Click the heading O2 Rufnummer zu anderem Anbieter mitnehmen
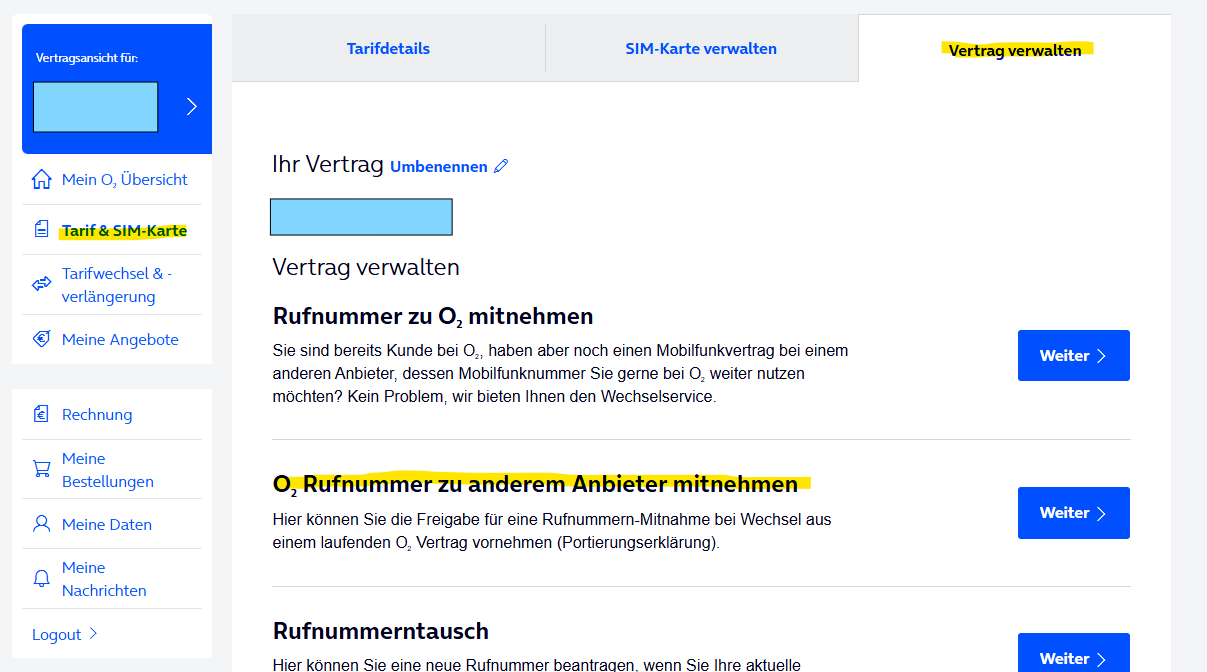Screen dimensions: 1207x672 coord(535,485)
